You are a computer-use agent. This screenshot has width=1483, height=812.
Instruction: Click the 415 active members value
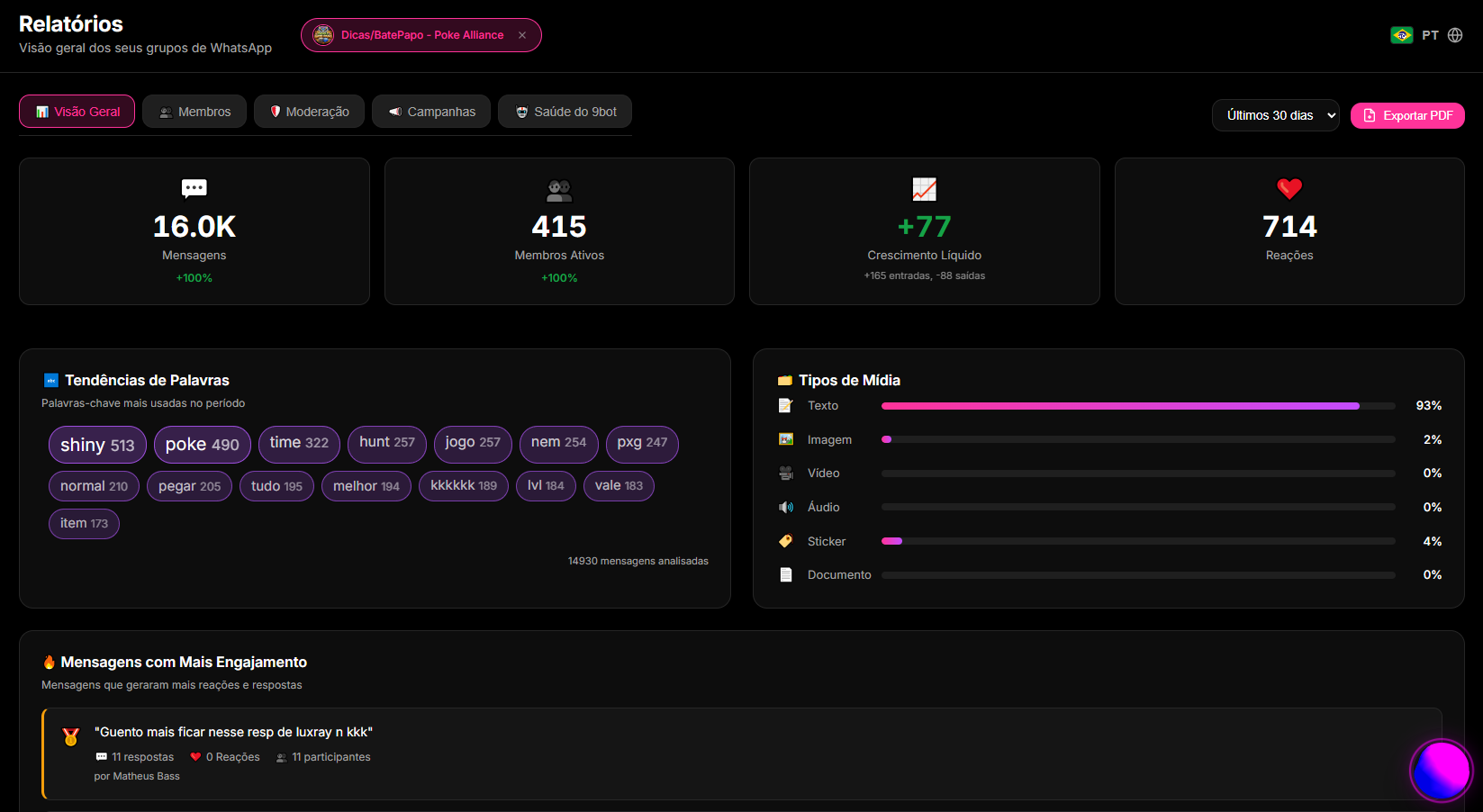click(x=559, y=227)
